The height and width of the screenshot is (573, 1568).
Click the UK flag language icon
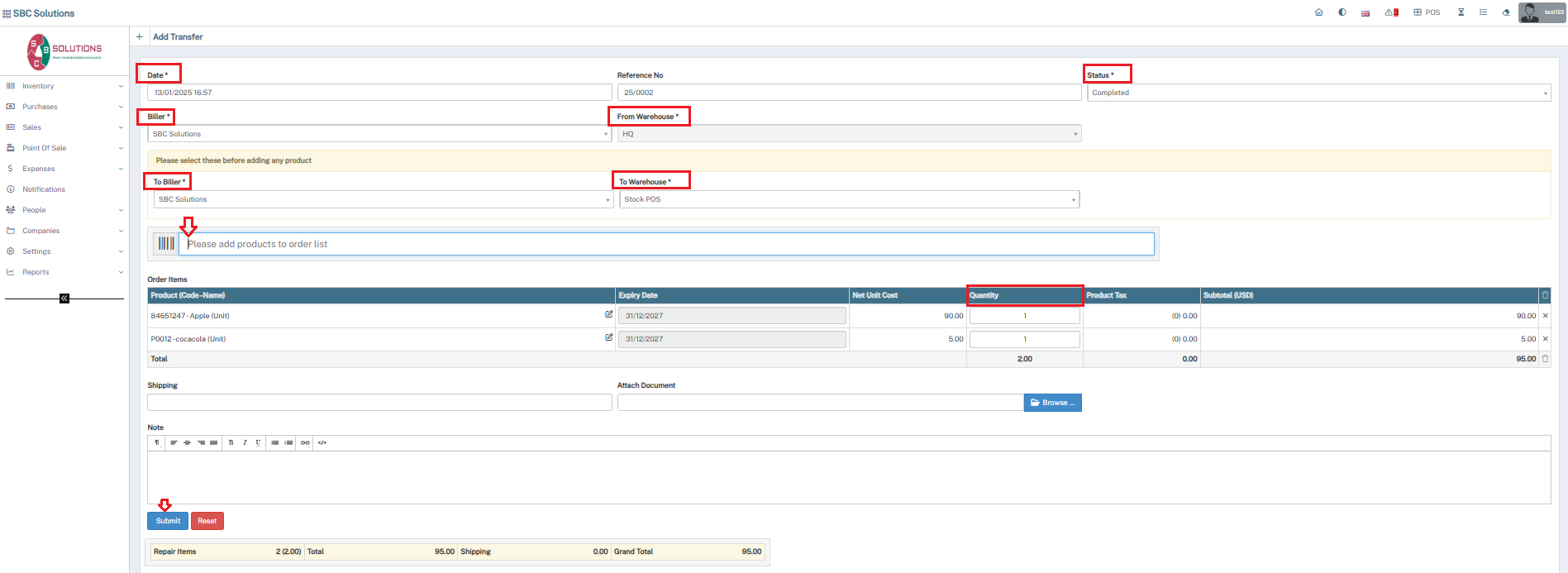[x=1365, y=13]
